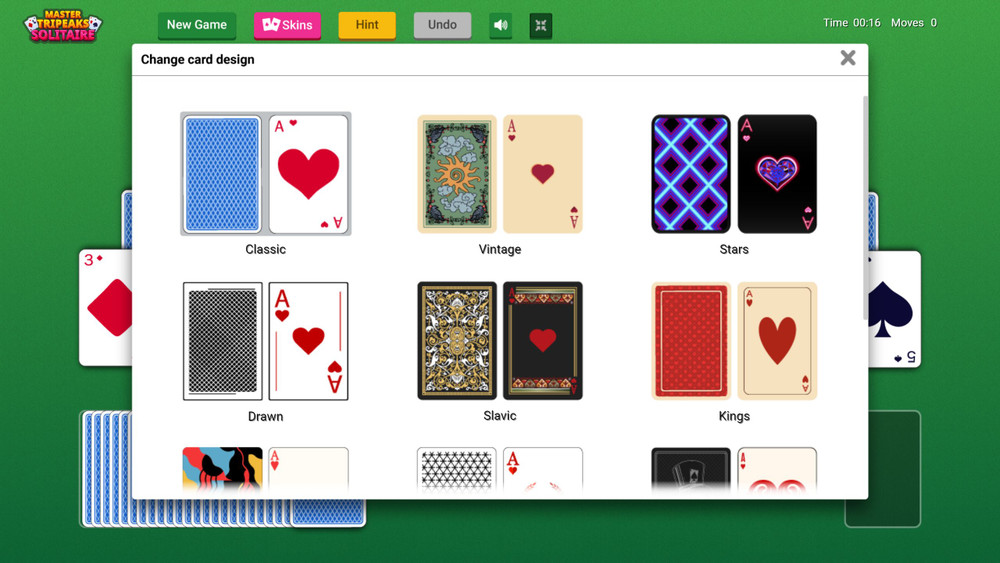Click the 3 of diamonds card
The image size is (1000, 563).
106,308
